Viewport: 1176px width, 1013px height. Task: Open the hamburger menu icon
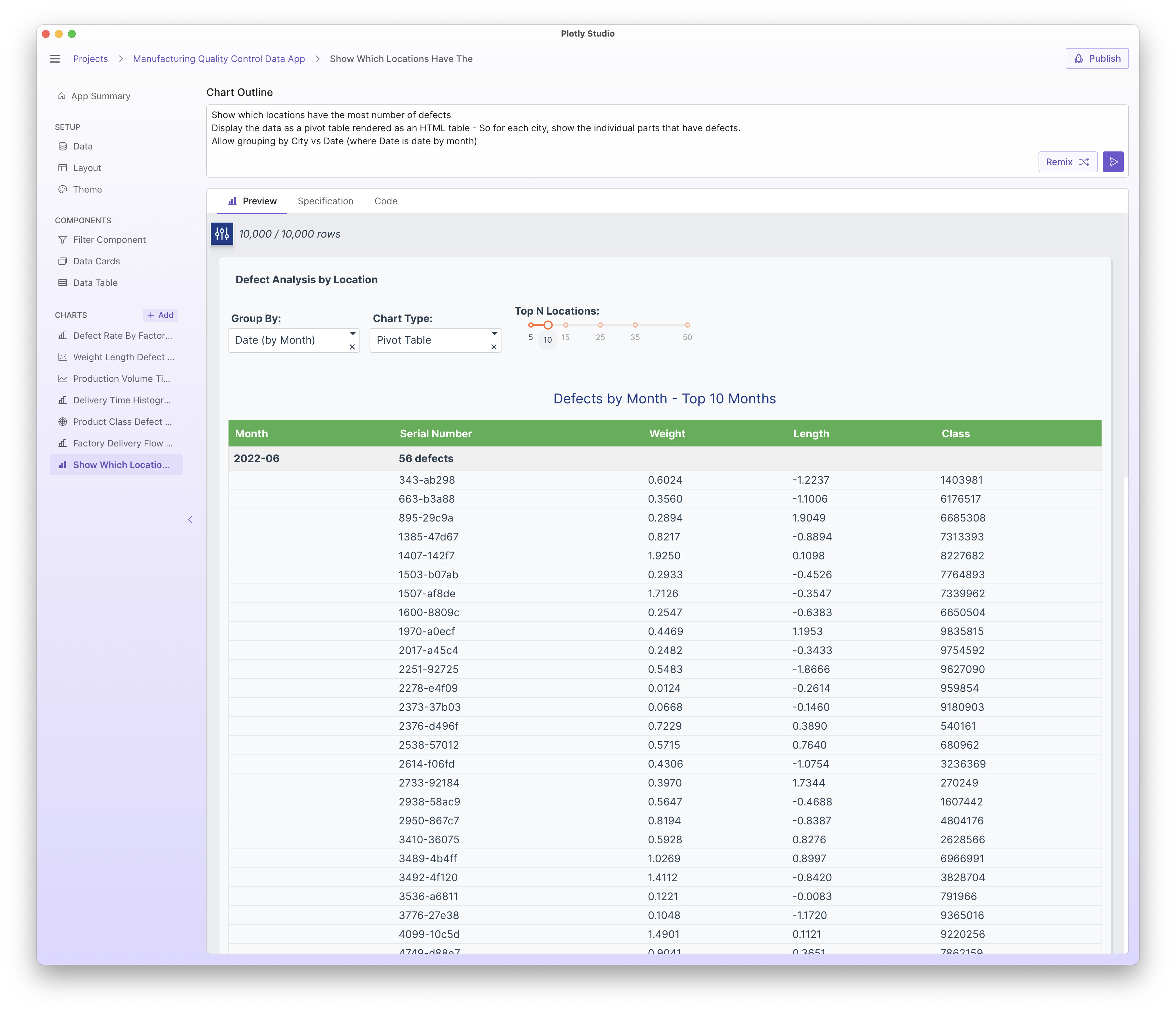(x=55, y=58)
